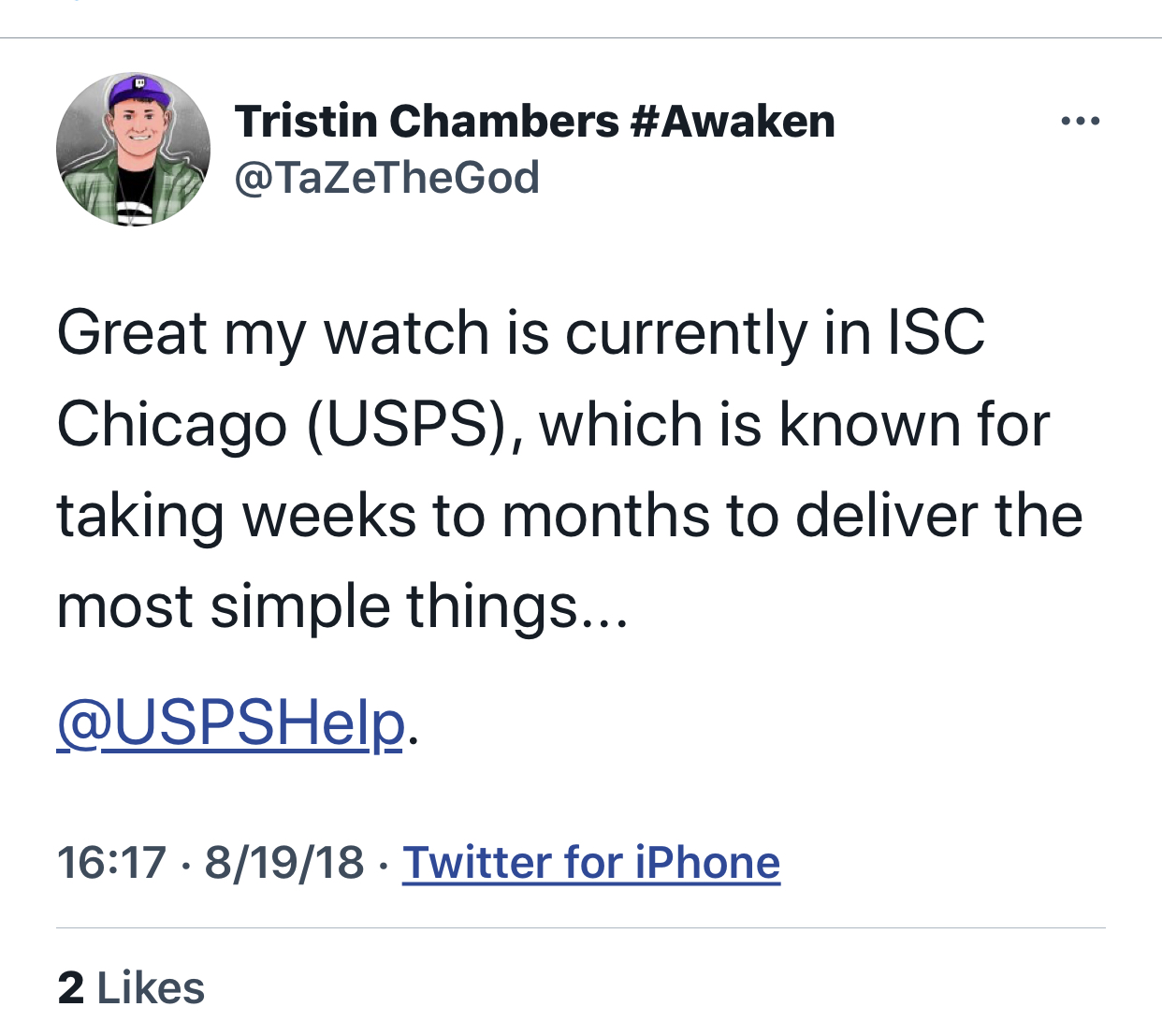
Task: Open the Tristin Chambers display name
Action: (427, 122)
